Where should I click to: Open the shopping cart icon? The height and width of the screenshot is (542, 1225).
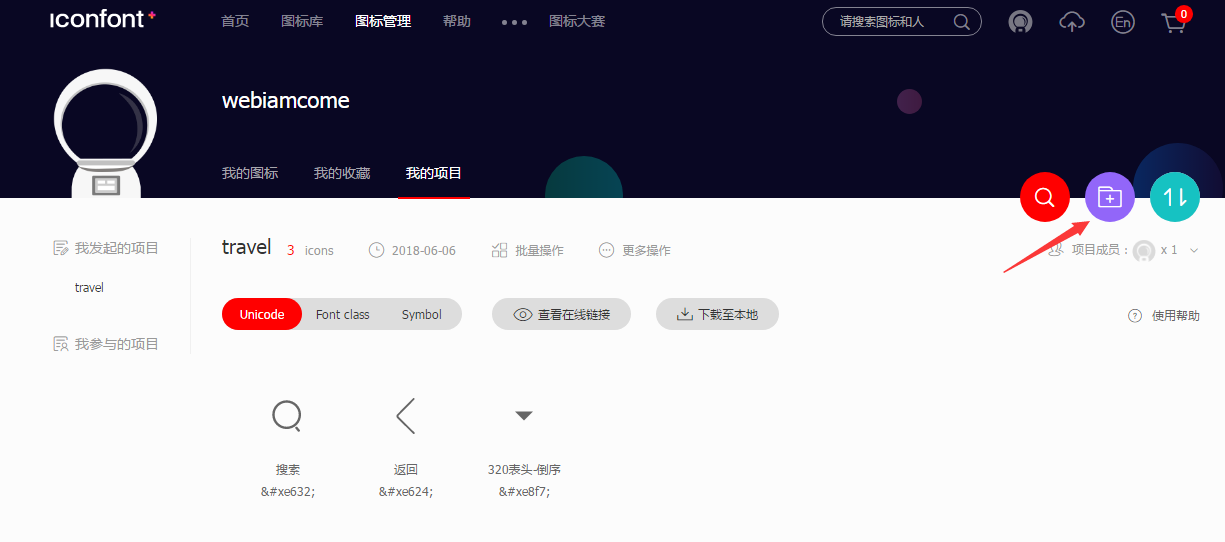(x=1174, y=22)
